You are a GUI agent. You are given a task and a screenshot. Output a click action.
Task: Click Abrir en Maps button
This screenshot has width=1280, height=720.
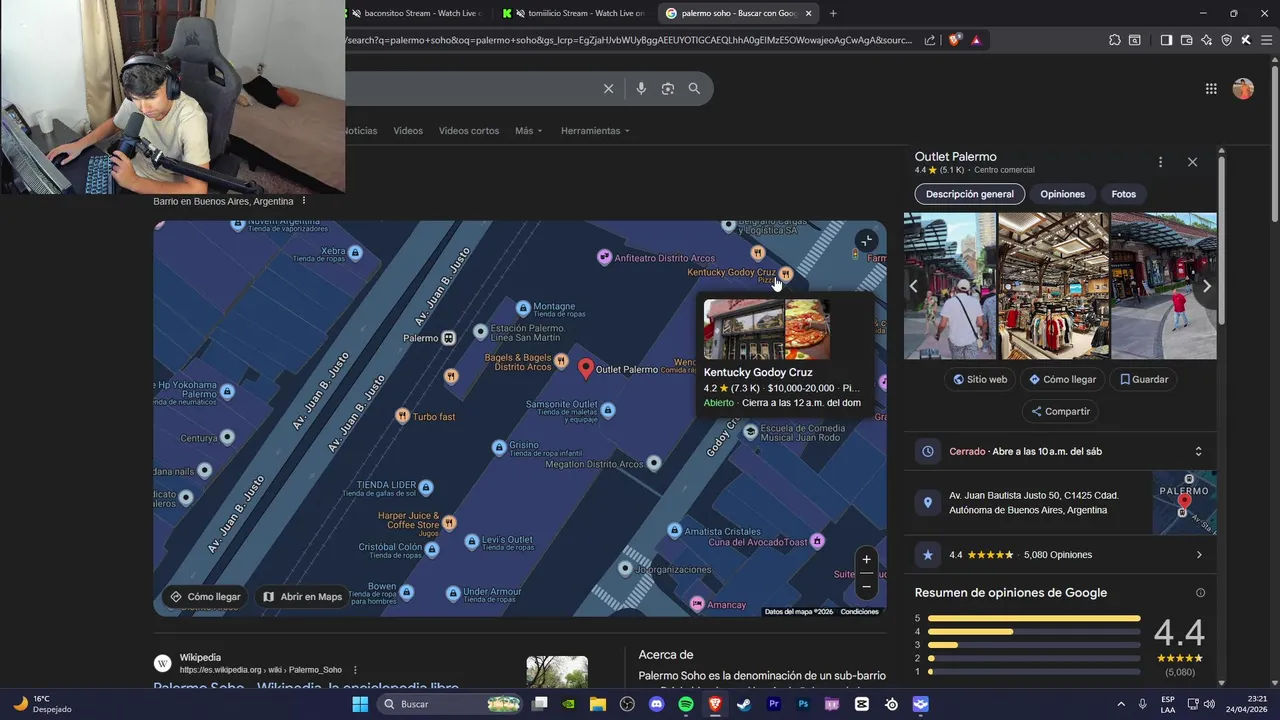coord(302,597)
